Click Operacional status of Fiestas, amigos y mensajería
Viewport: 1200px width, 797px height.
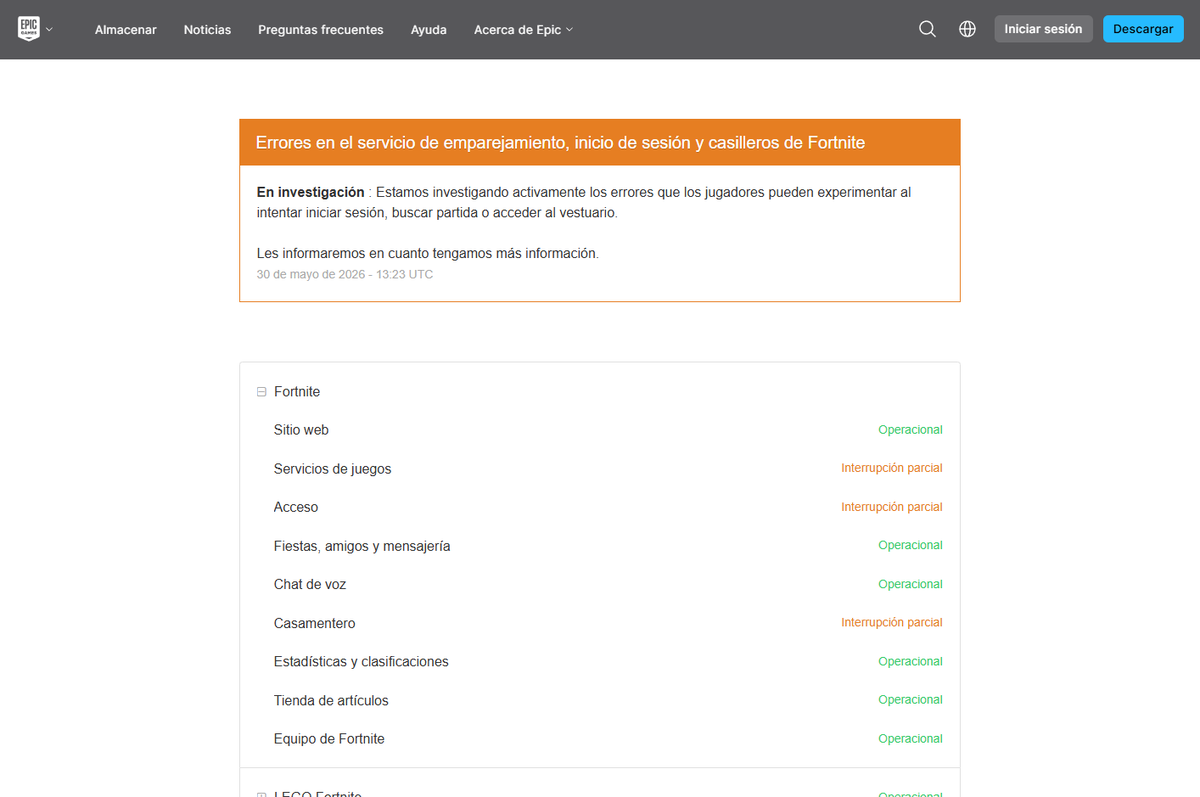pos(910,545)
